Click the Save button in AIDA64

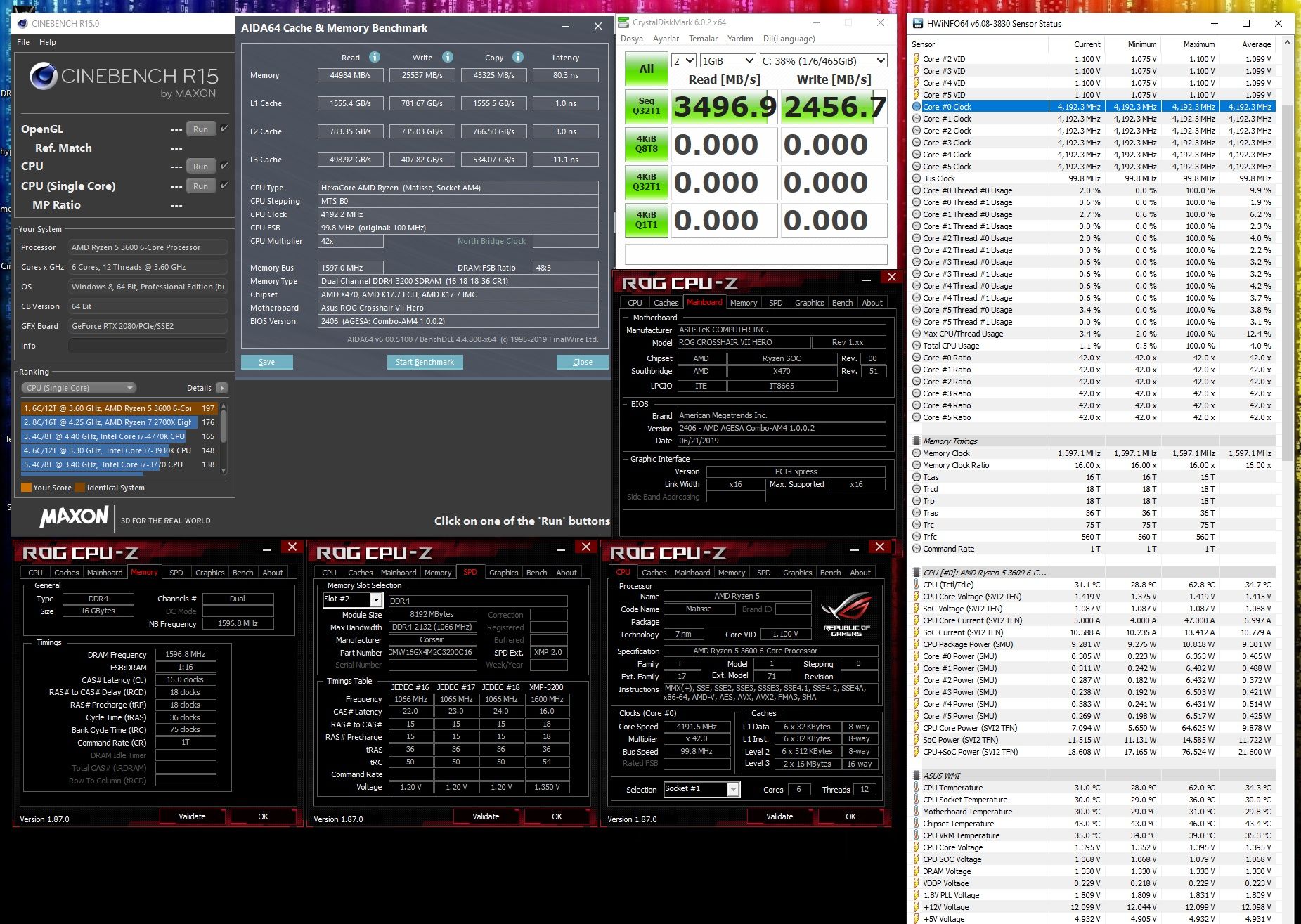(266, 362)
